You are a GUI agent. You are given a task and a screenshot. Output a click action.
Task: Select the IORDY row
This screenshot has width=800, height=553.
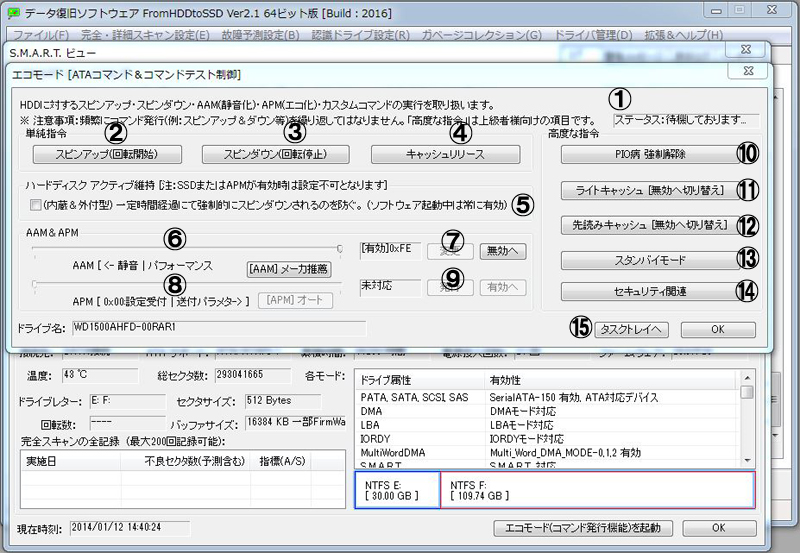point(547,439)
